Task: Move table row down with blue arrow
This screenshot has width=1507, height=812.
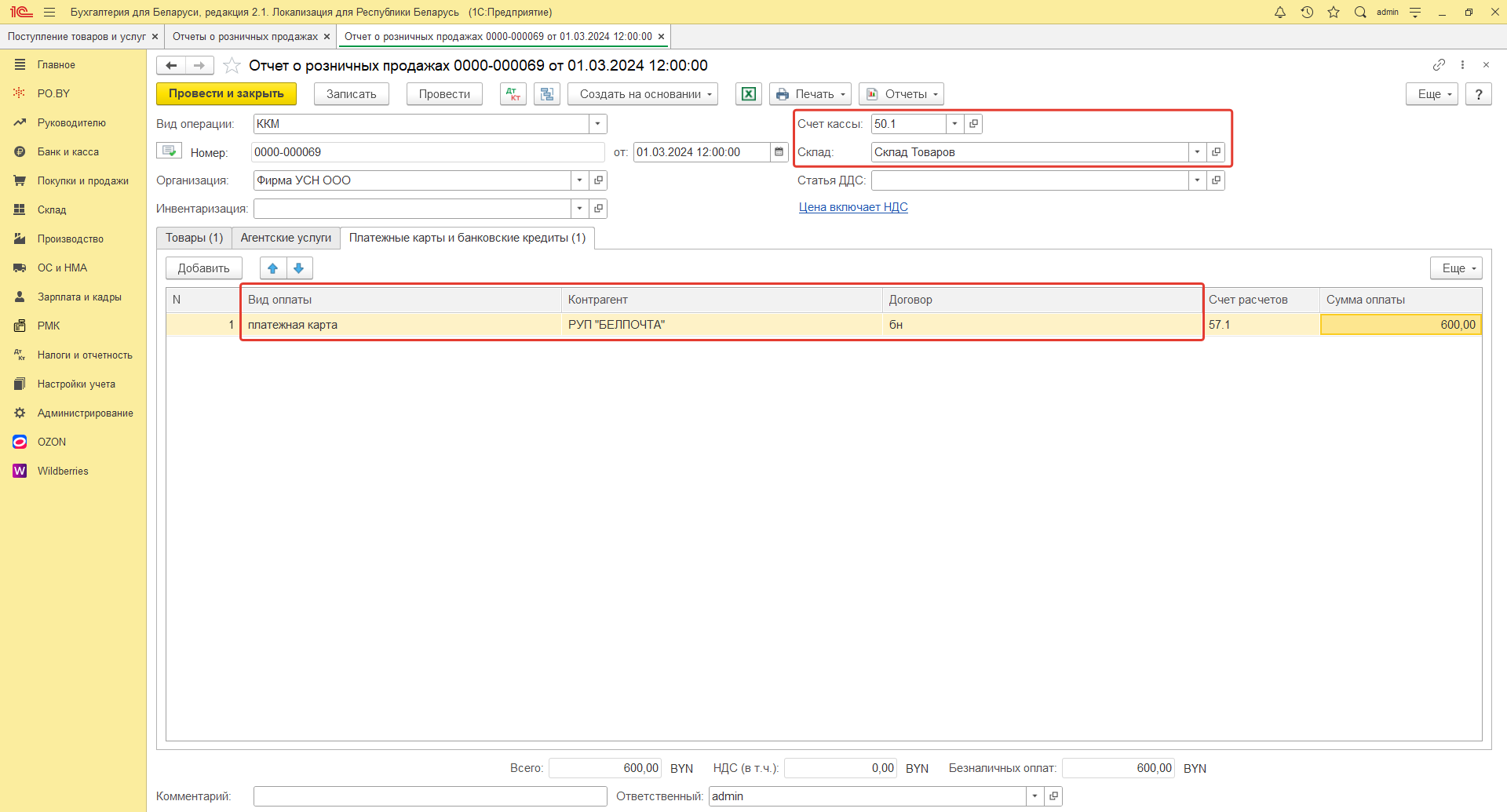Action: tap(299, 268)
